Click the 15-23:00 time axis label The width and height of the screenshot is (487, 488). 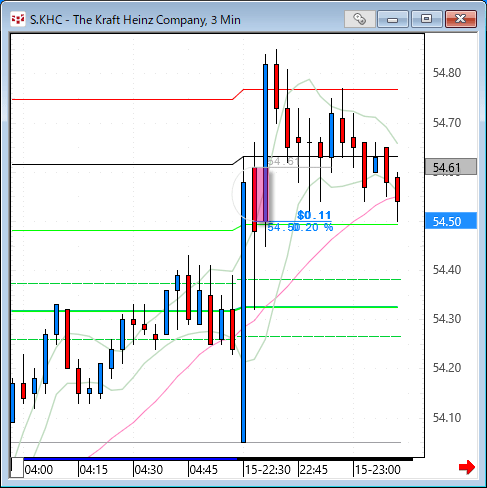tap(378, 470)
